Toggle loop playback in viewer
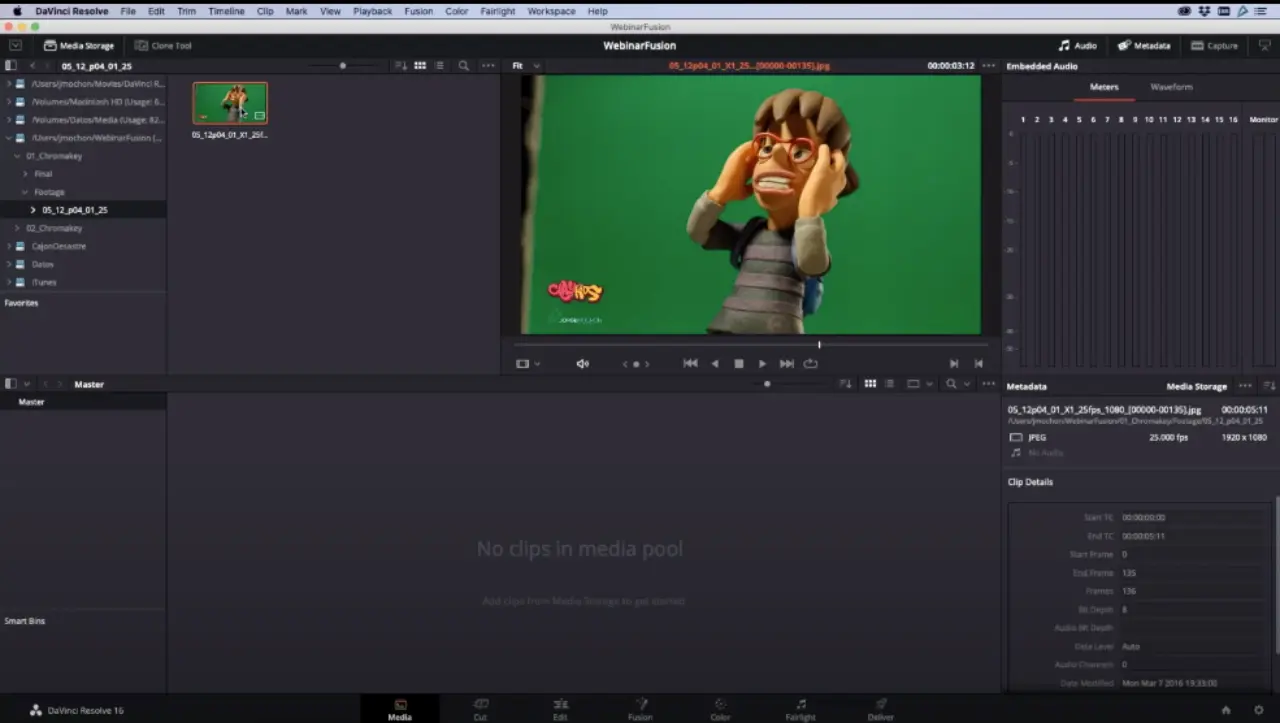Image resolution: width=1280 pixels, height=723 pixels. [811, 364]
